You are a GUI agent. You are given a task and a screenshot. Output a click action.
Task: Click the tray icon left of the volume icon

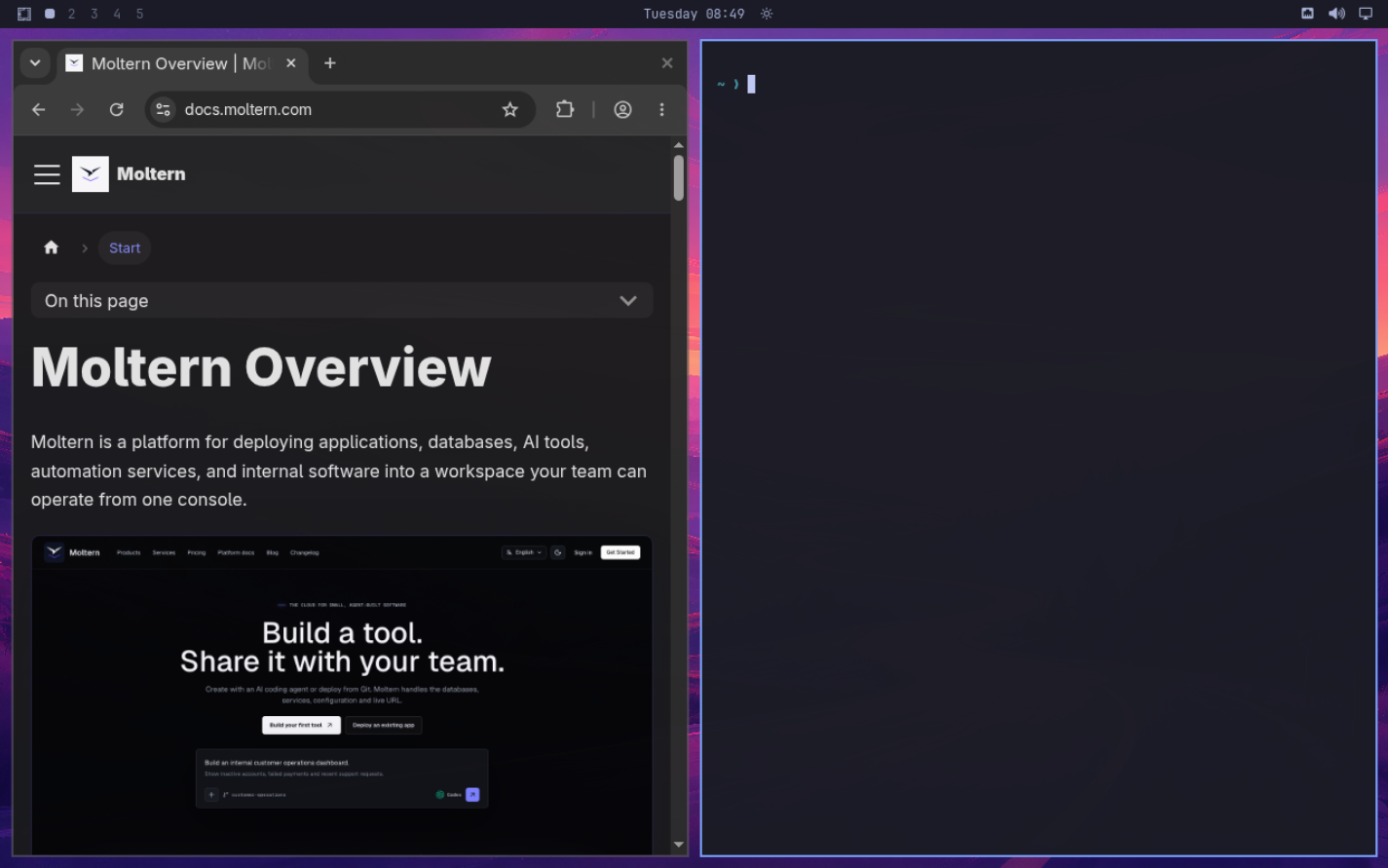1307,14
